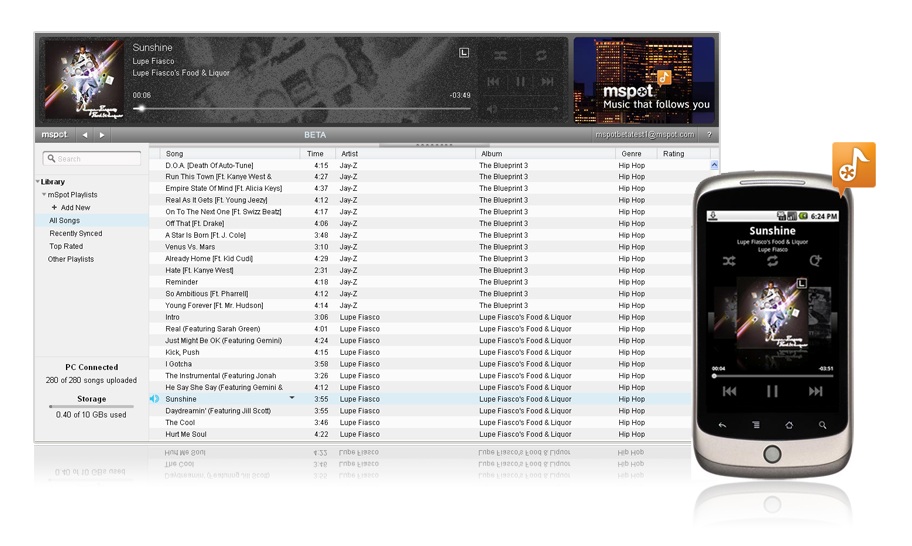Click the Sunshine album art in desktop player
The height and width of the screenshot is (546, 912).
tap(84, 79)
